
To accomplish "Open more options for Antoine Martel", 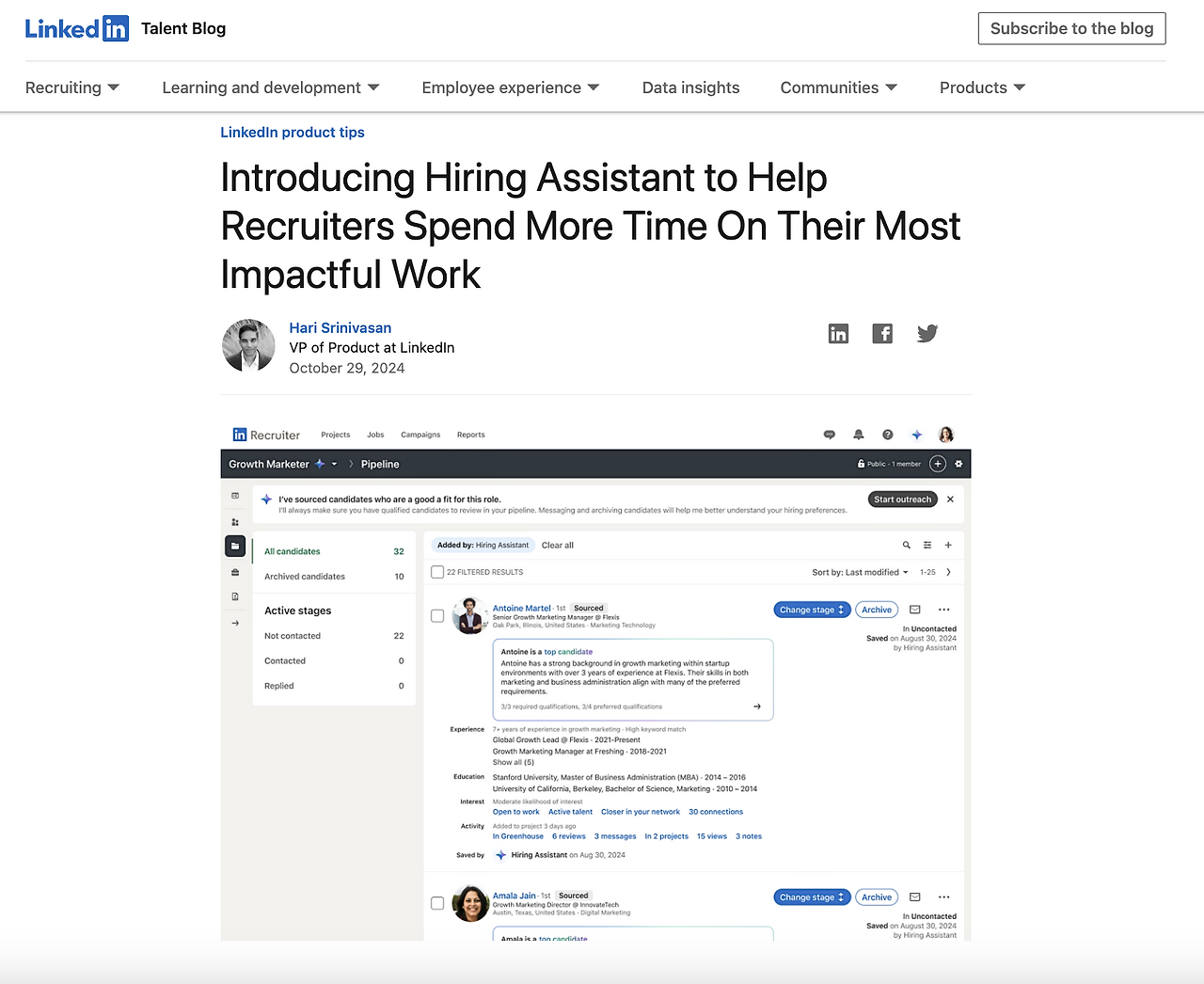I will [944, 610].
